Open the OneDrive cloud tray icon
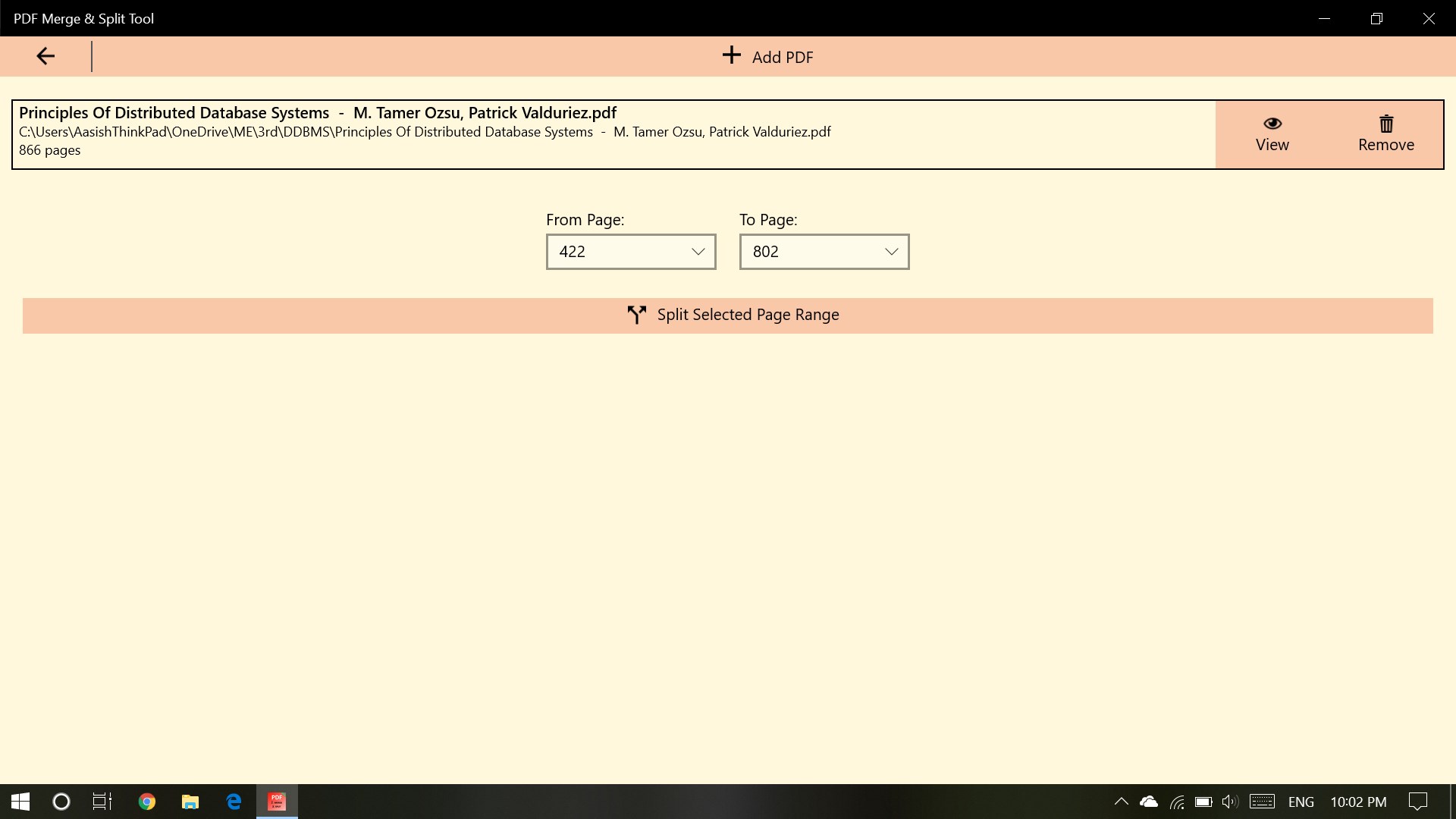This screenshot has width=1456, height=819. (x=1149, y=802)
